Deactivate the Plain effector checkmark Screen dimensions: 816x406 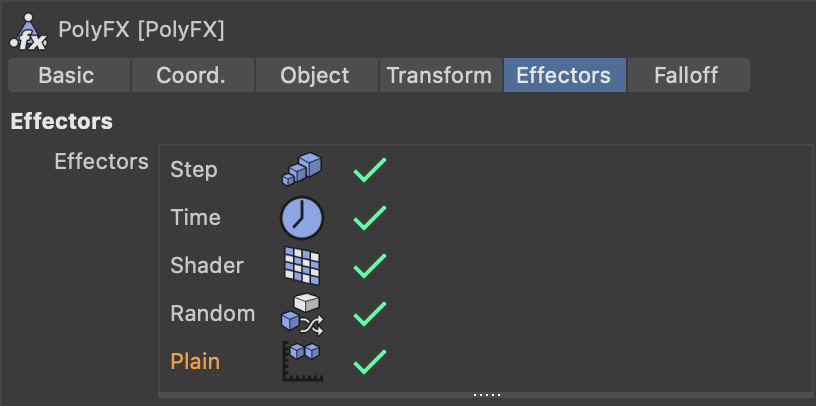click(369, 361)
